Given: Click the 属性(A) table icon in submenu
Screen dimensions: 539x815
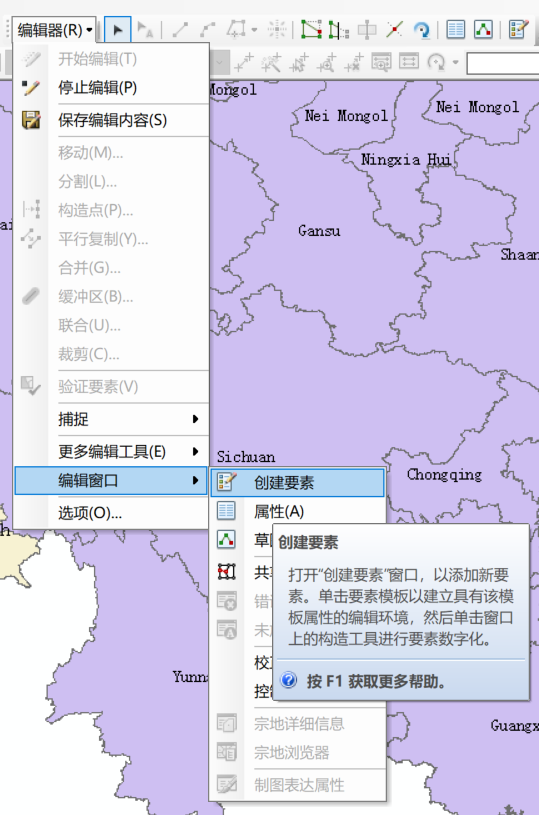Looking at the screenshot, I should click(x=227, y=511).
